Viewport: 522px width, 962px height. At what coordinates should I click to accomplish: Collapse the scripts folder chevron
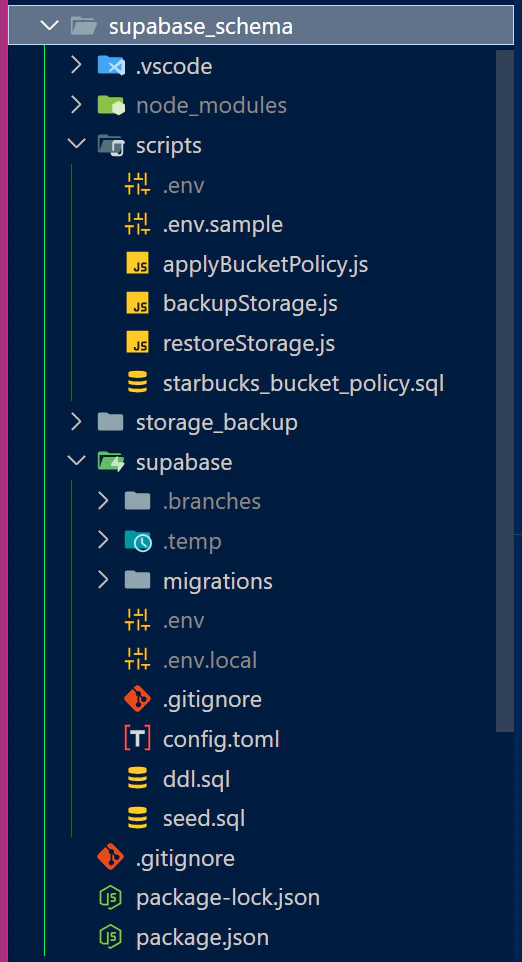pos(76,144)
